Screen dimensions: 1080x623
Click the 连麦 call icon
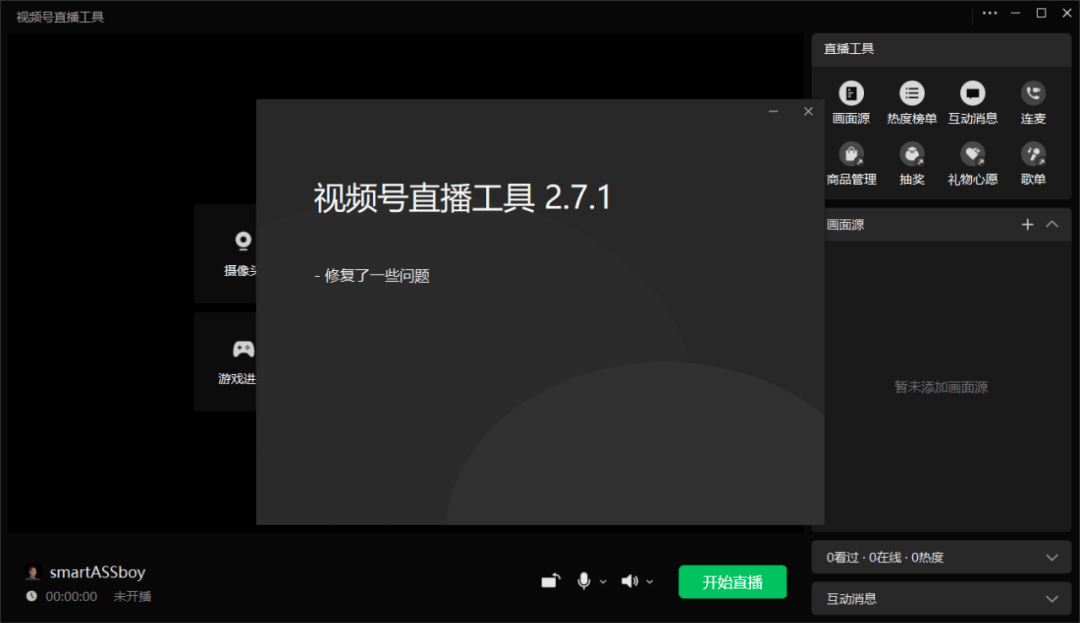pos(1033,95)
